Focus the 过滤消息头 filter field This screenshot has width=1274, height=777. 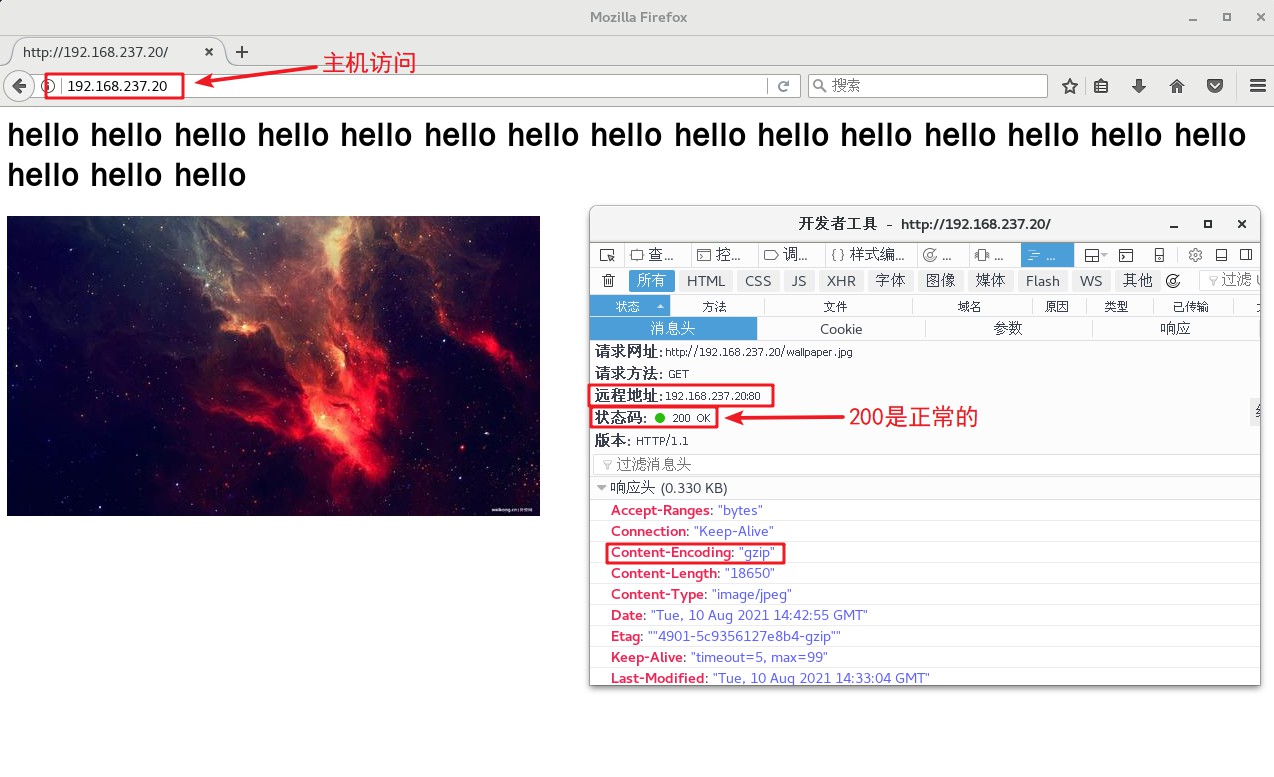point(926,465)
